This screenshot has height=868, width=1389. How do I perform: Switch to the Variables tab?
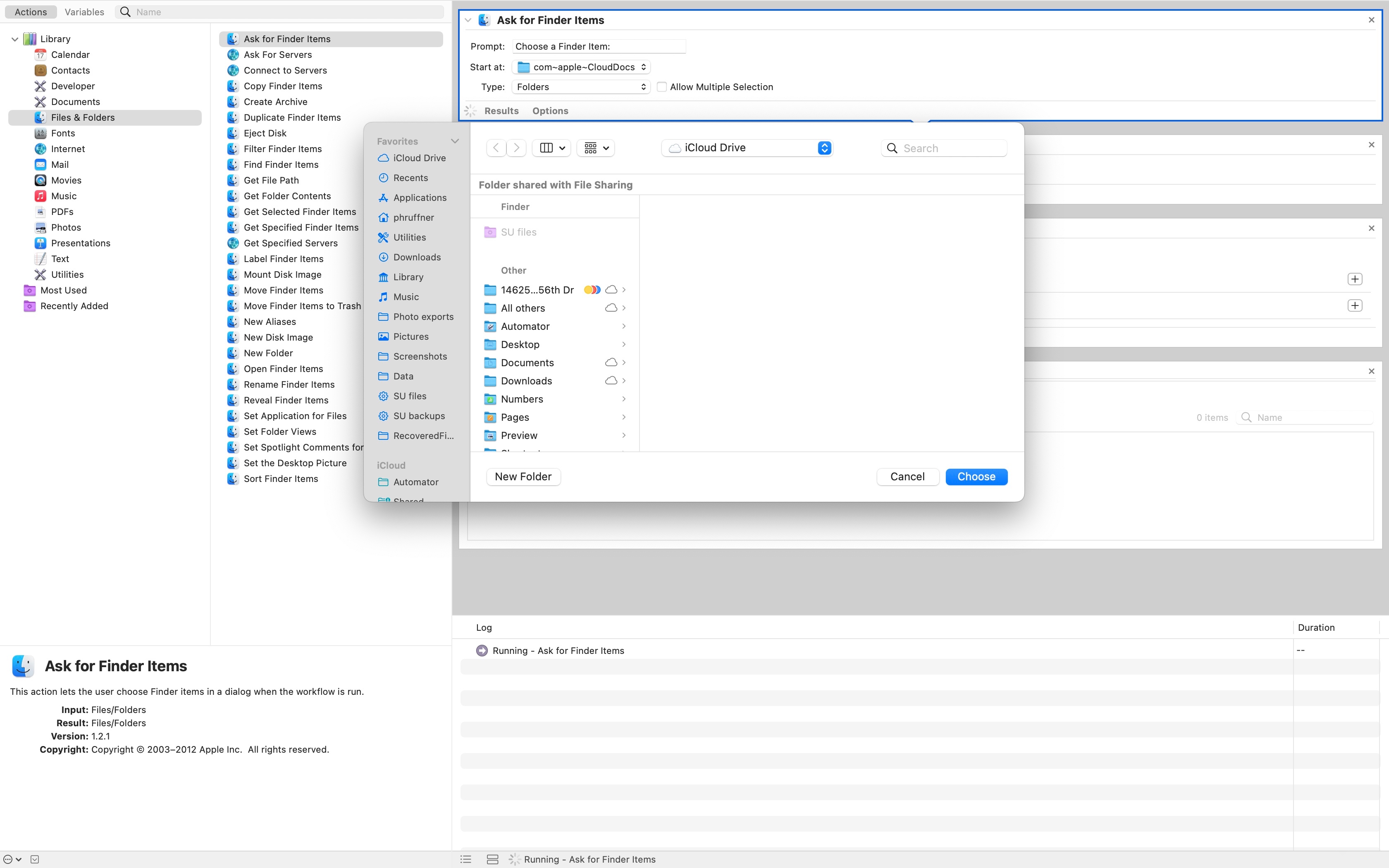84,12
